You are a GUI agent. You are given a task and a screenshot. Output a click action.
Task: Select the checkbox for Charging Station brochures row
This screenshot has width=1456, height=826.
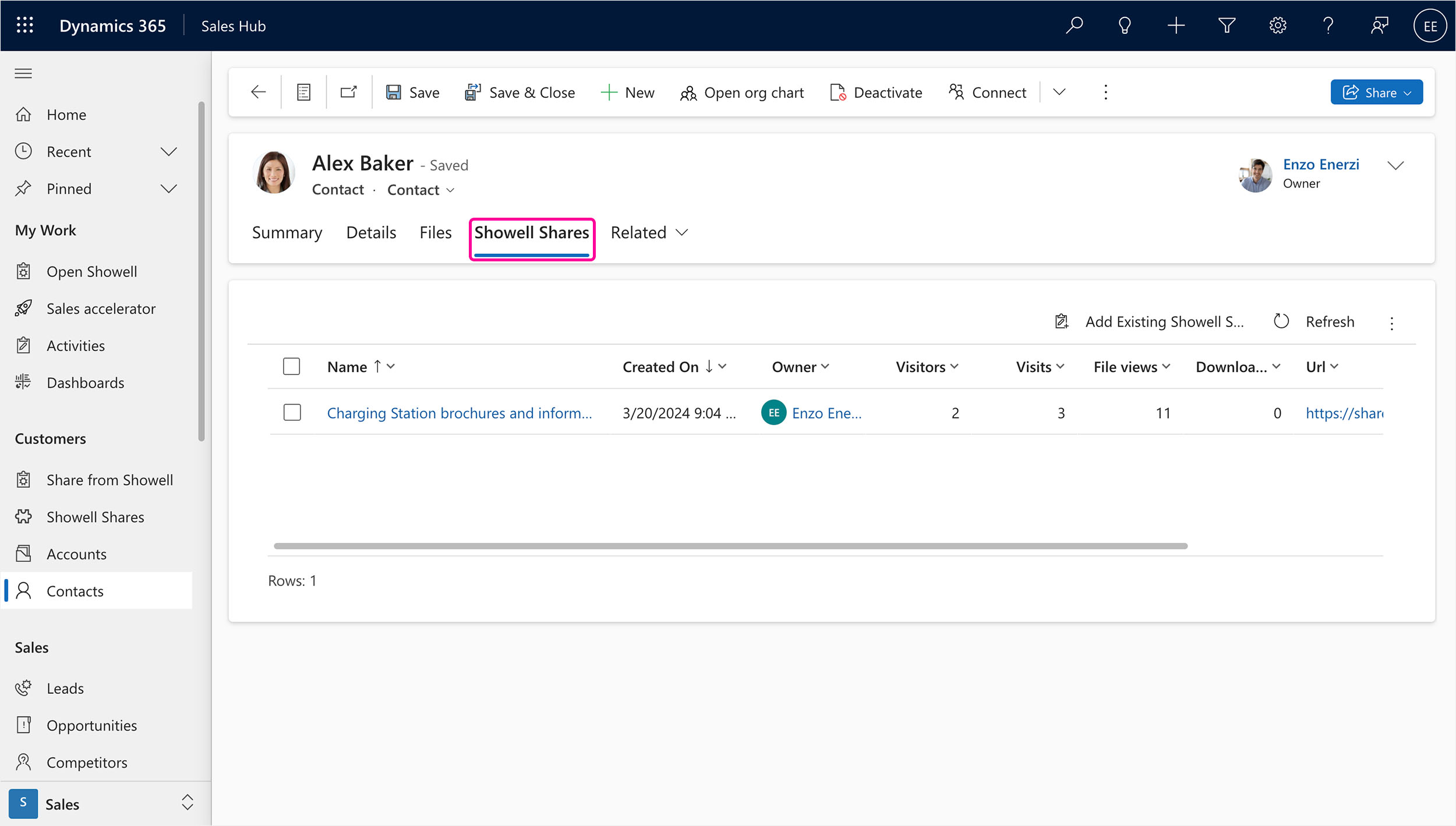(292, 412)
